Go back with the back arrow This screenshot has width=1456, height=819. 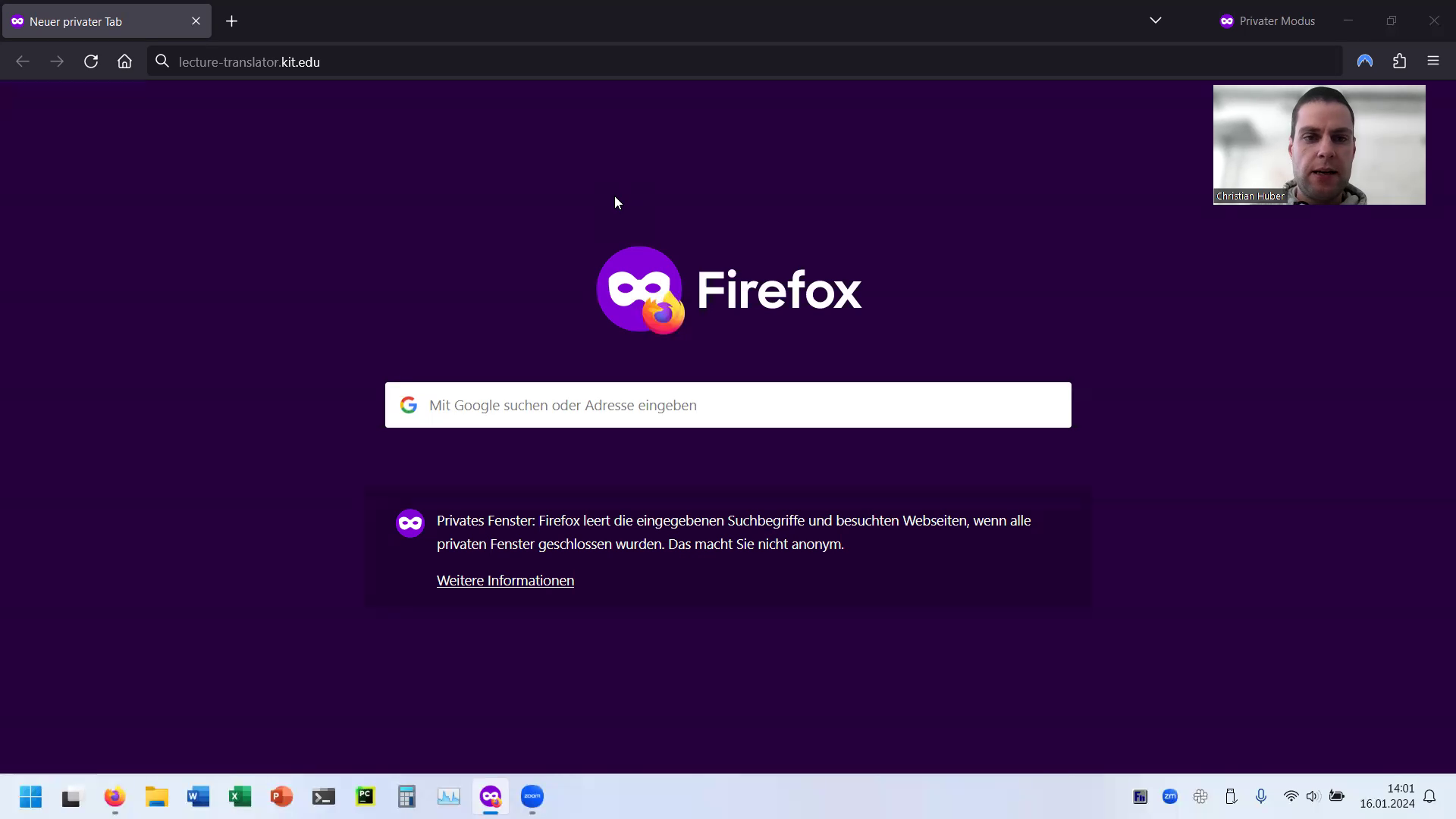click(23, 61)
